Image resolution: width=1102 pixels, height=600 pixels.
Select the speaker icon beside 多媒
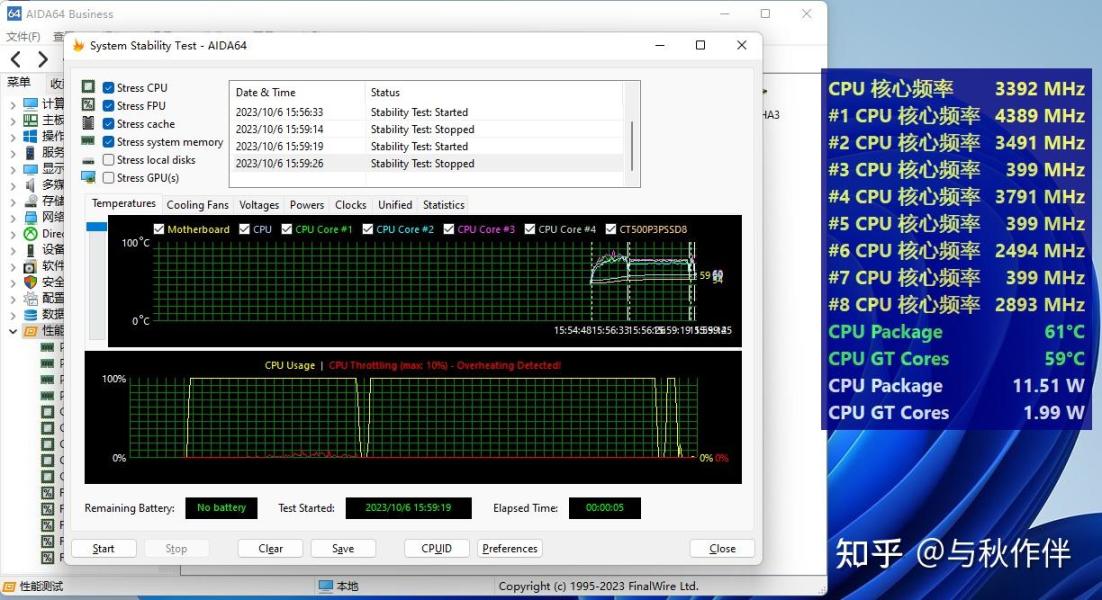[x=30, y=185]
